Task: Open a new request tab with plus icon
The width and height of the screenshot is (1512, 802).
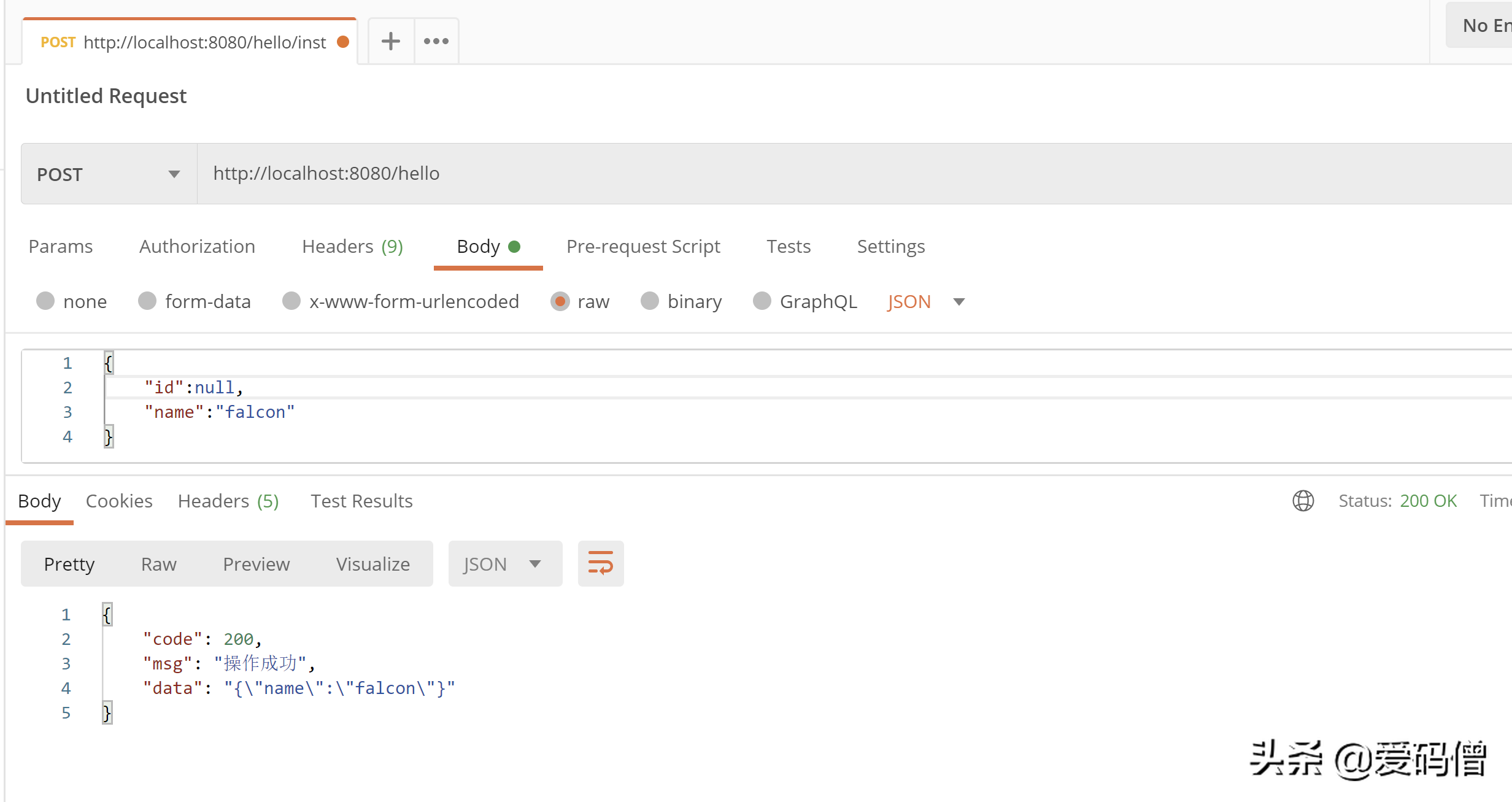Action: (390, 40)
